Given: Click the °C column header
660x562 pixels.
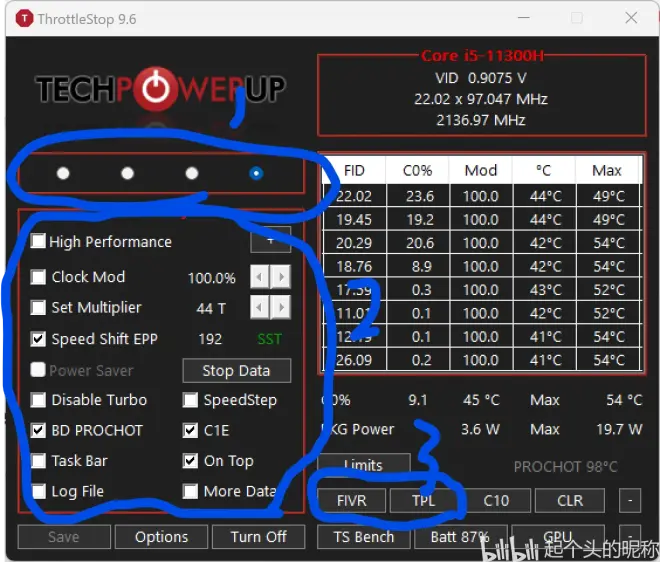Looking at the screenshot, I should click(x=544, y=170).
